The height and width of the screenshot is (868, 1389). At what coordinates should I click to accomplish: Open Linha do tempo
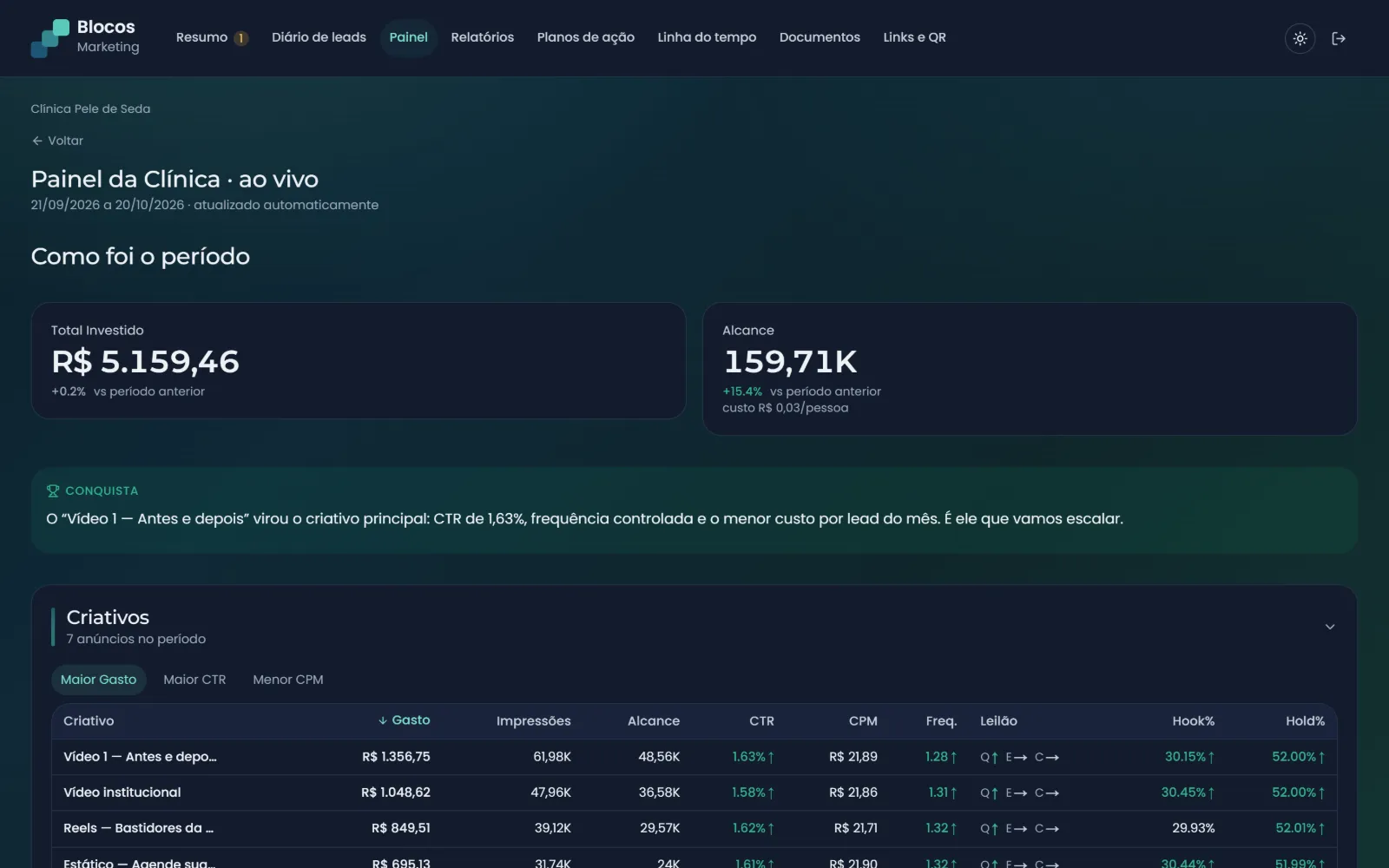click(707, 37)
